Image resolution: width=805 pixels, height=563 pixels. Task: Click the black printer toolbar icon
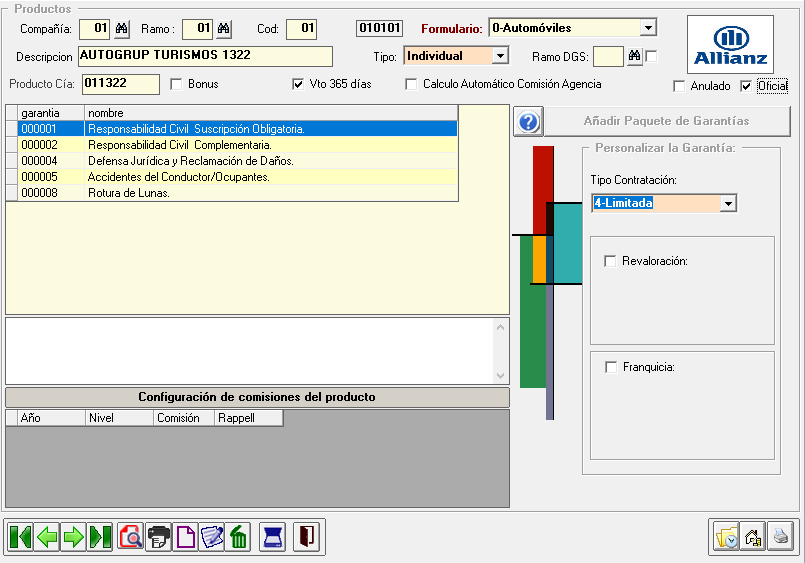coord(159,537)
